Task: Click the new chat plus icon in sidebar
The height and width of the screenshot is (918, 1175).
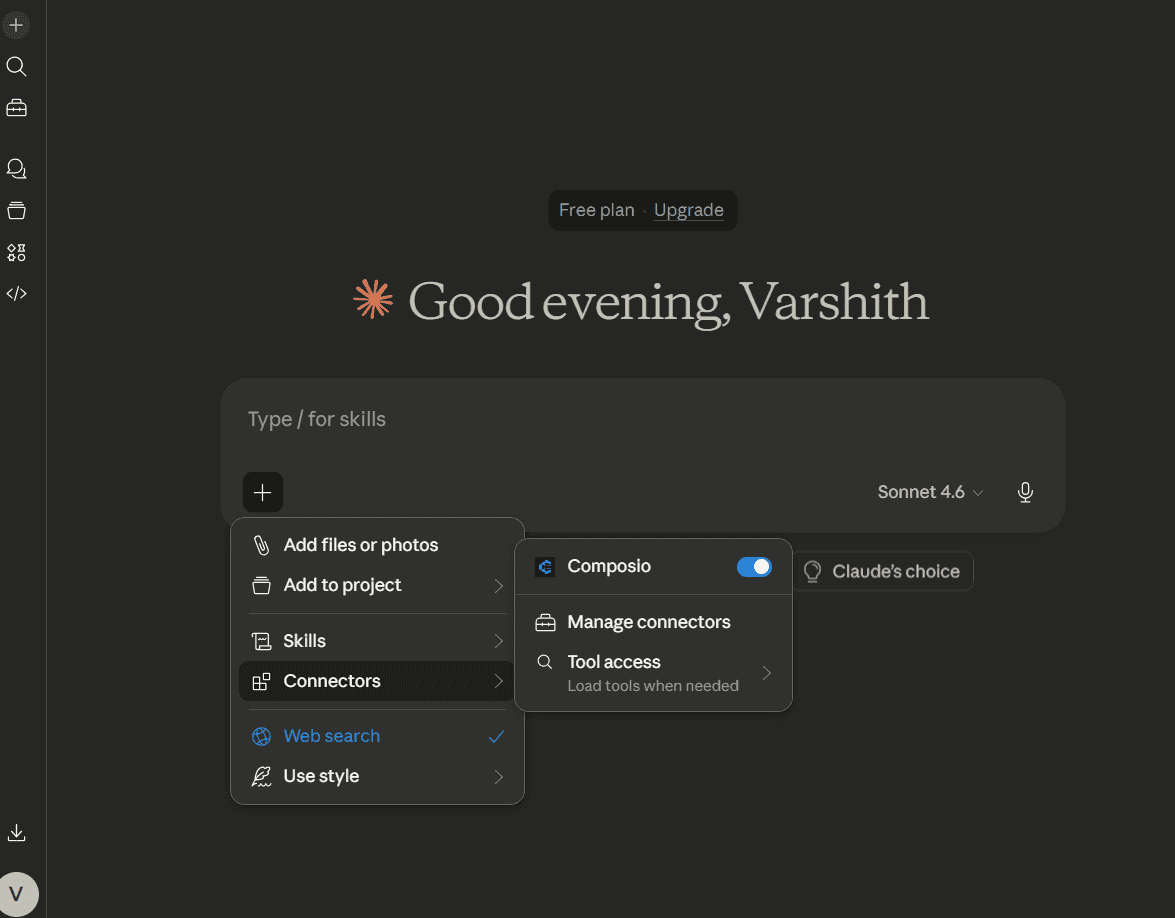Action: [16, 25]
